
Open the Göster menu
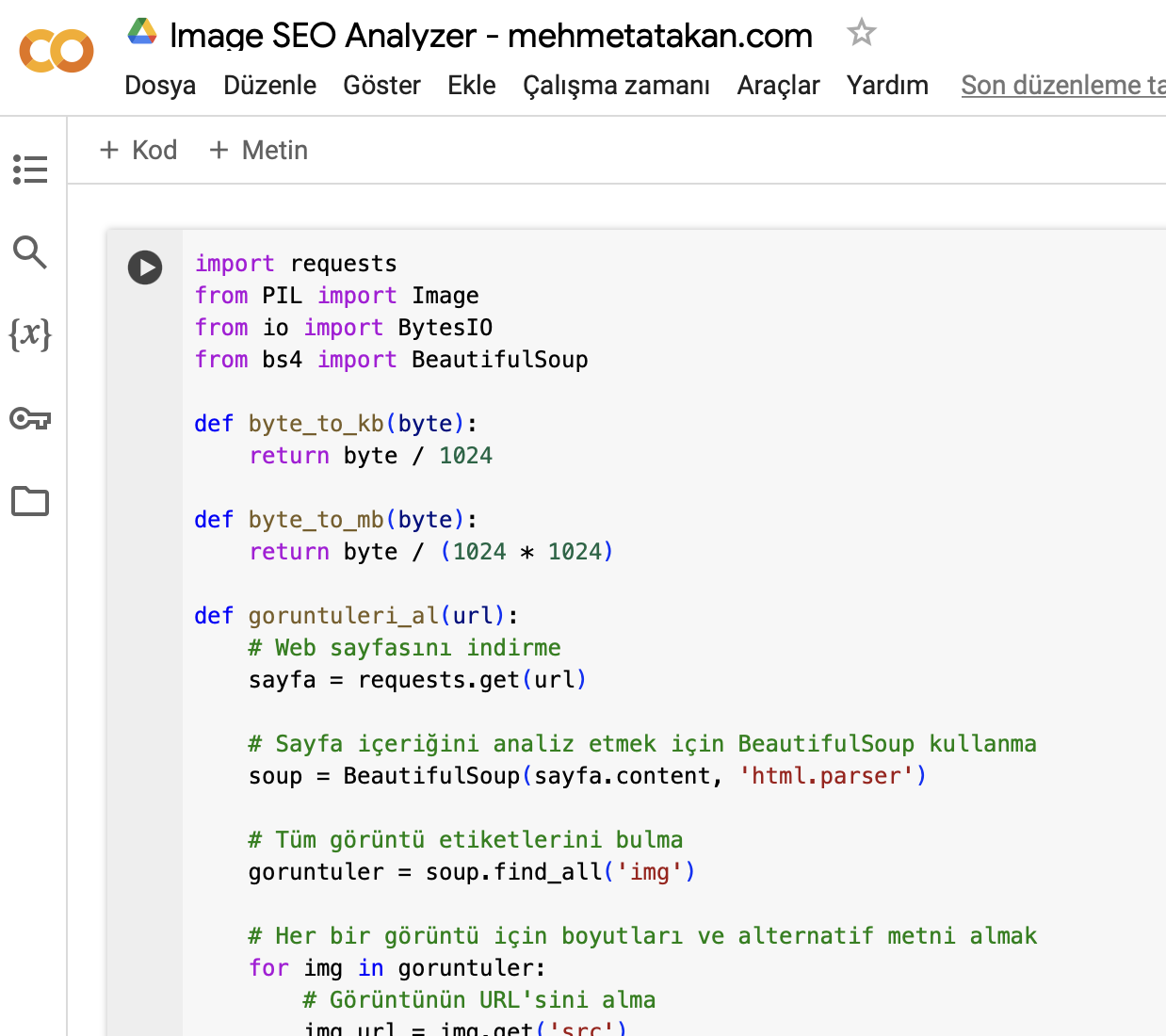(x=381, y=85)
